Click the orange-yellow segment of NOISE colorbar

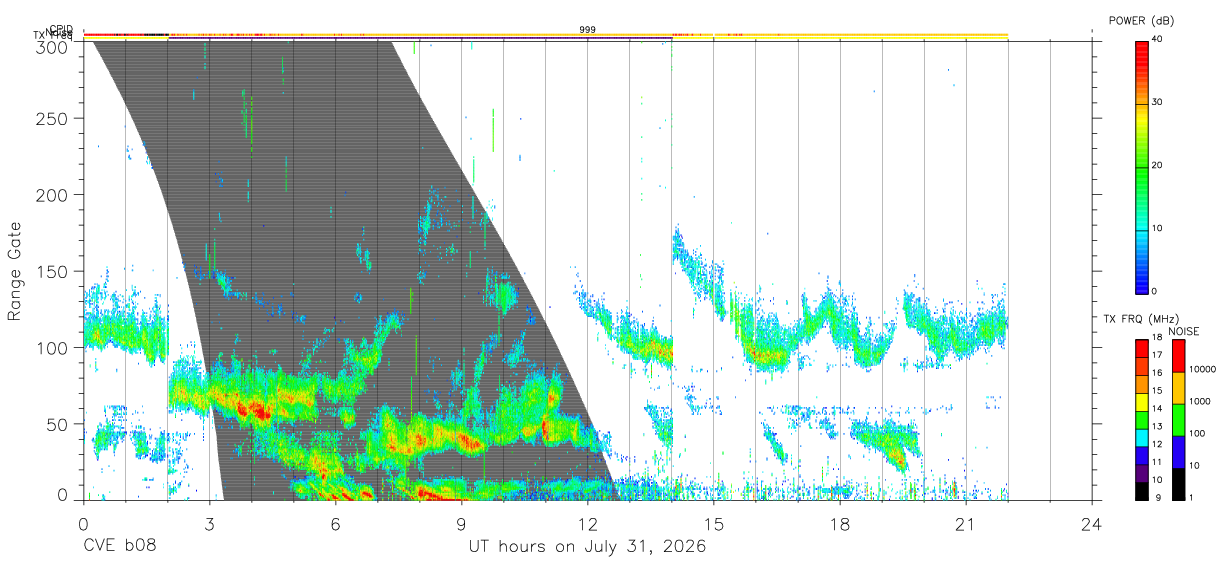(x=1178, y=388)
